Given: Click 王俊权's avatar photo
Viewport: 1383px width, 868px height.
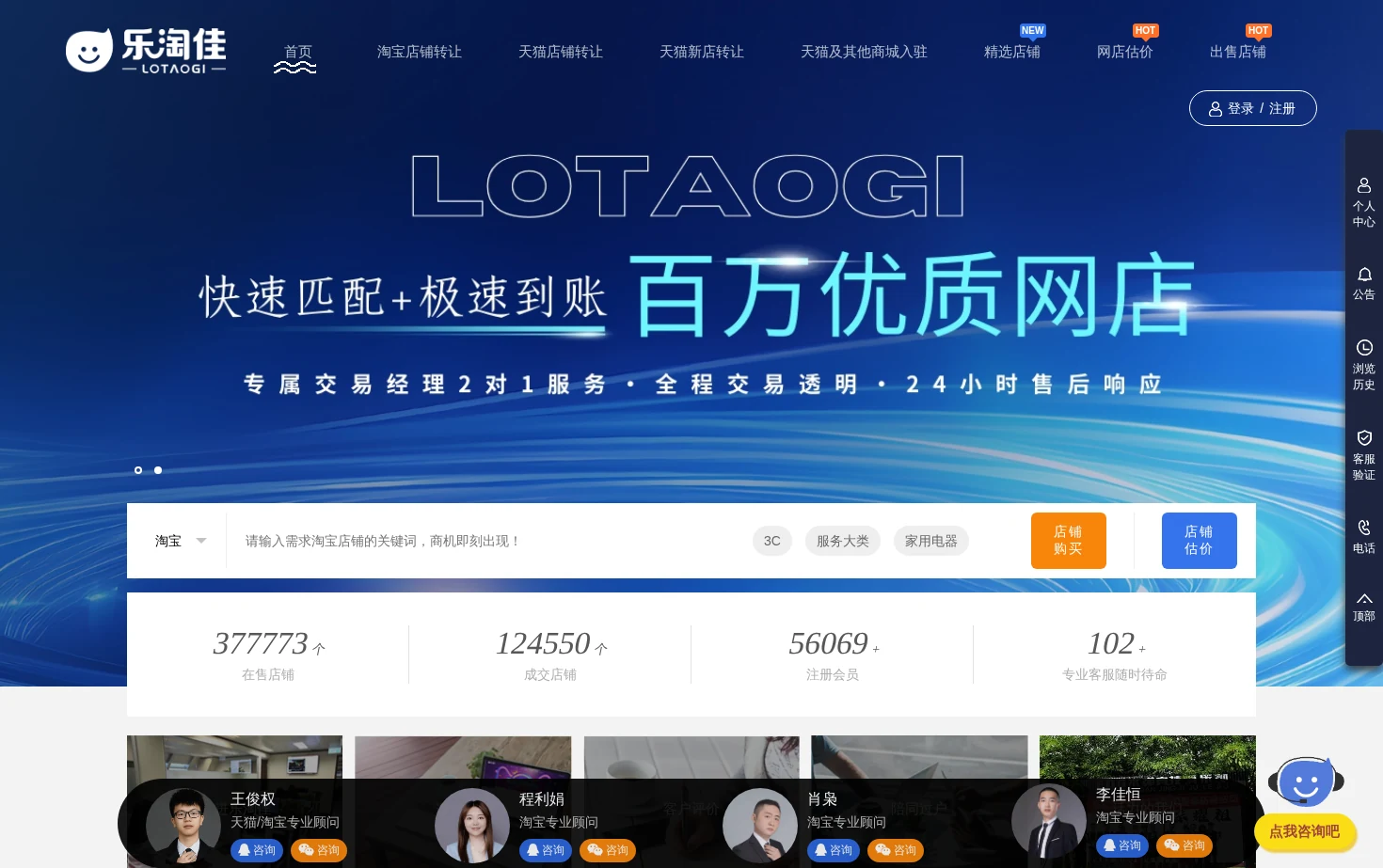Looking at the screenshot, I should click(x=183, y=826).
